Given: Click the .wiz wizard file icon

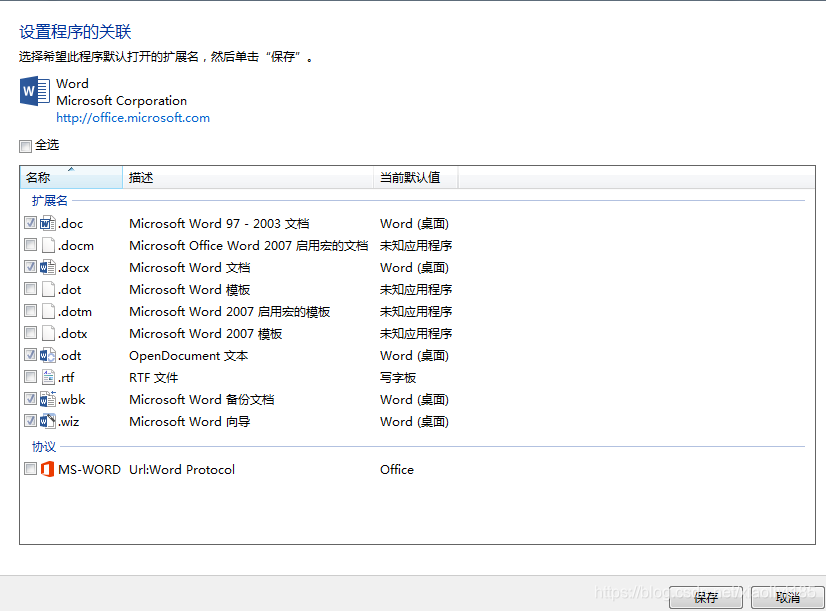Looking at the screenshot, I should [47, 421].
